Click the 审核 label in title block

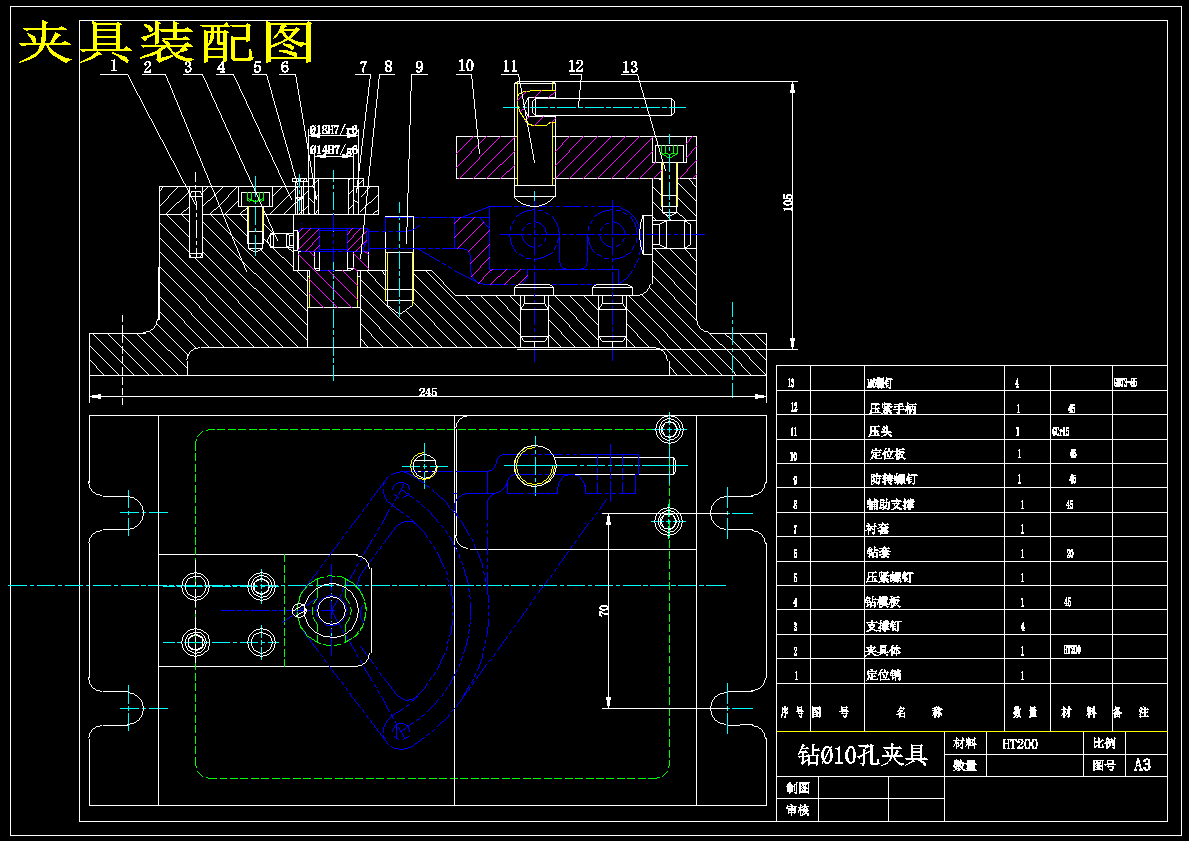[x=797, y=811]
